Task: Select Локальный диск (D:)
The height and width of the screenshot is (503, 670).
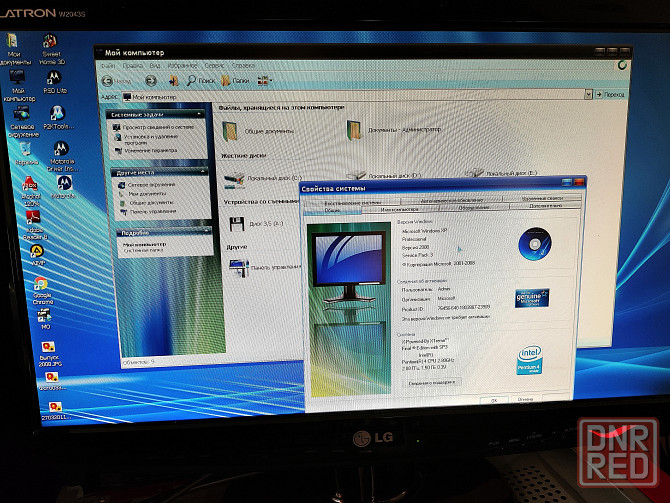Action: pos(384,175)
